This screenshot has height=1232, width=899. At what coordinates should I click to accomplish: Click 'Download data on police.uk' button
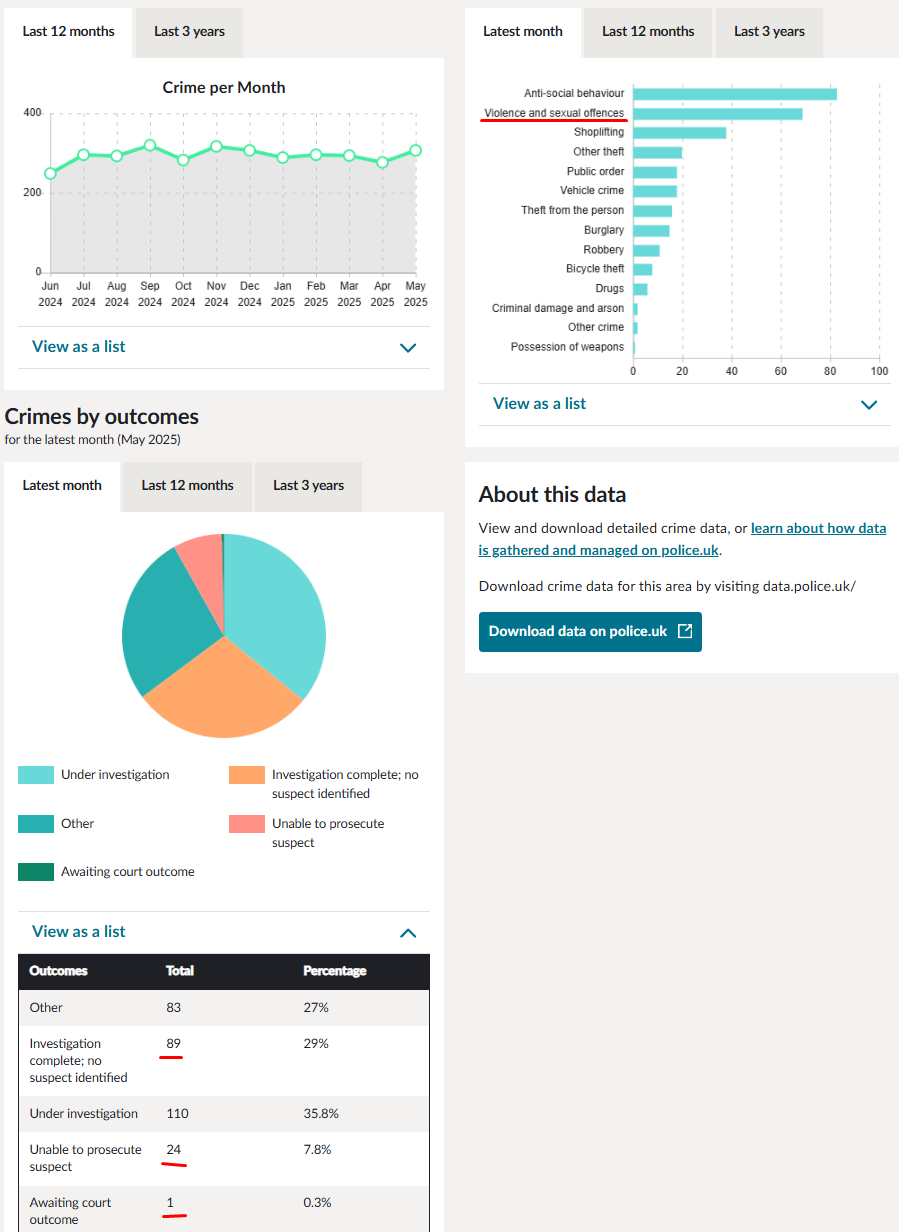click(x=590, y=632)
